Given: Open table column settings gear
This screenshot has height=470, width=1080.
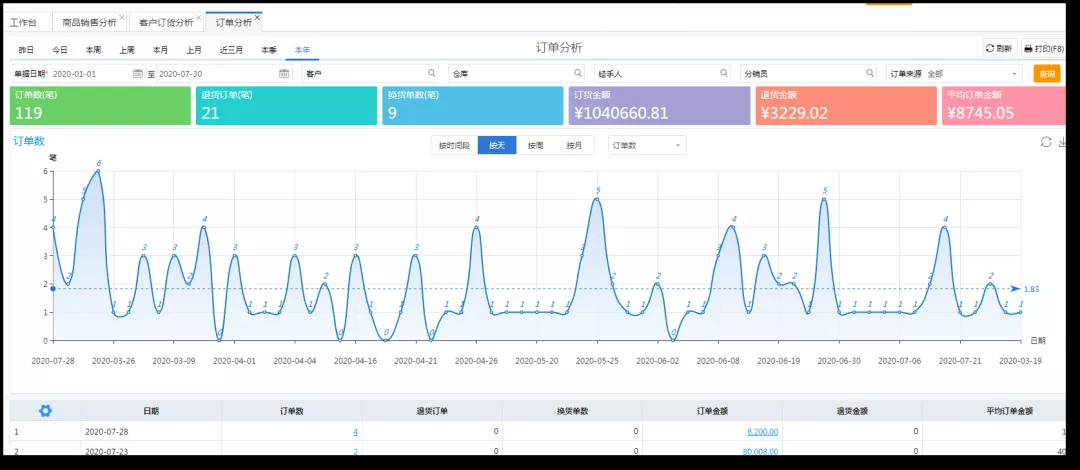Looking at the screenshot, I should 45,411.
